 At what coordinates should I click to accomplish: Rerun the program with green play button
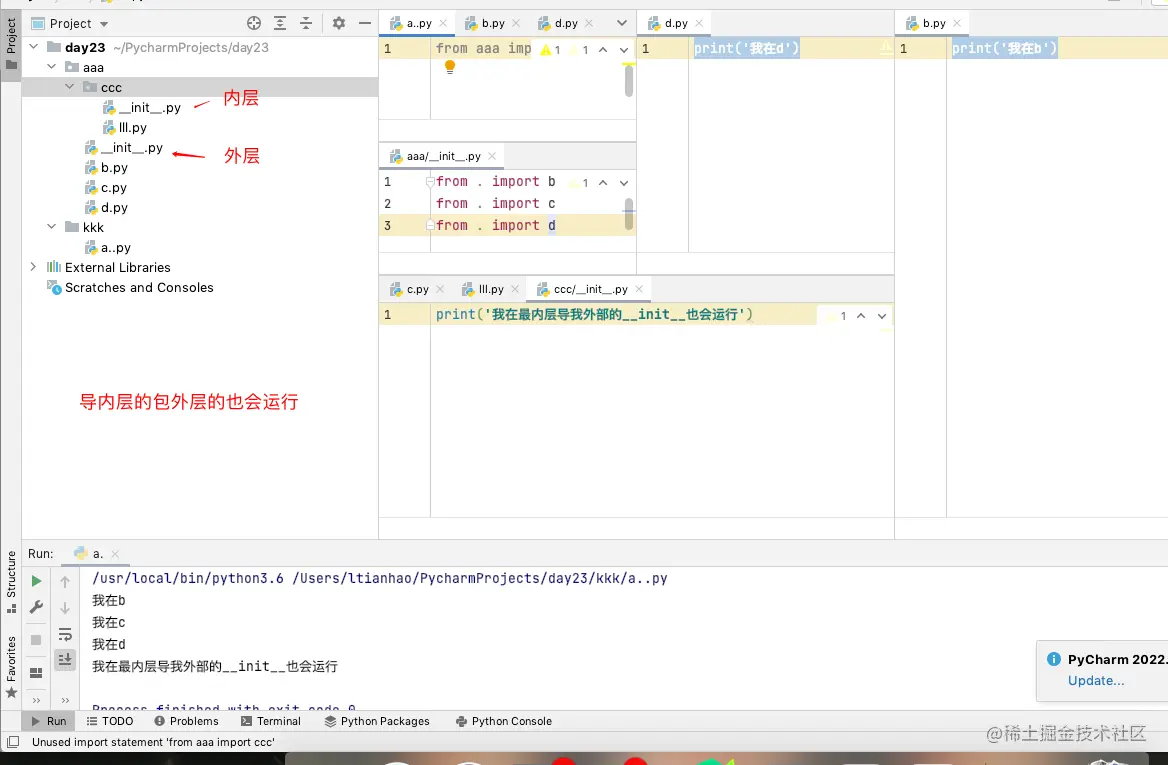[x=36, y=581]
